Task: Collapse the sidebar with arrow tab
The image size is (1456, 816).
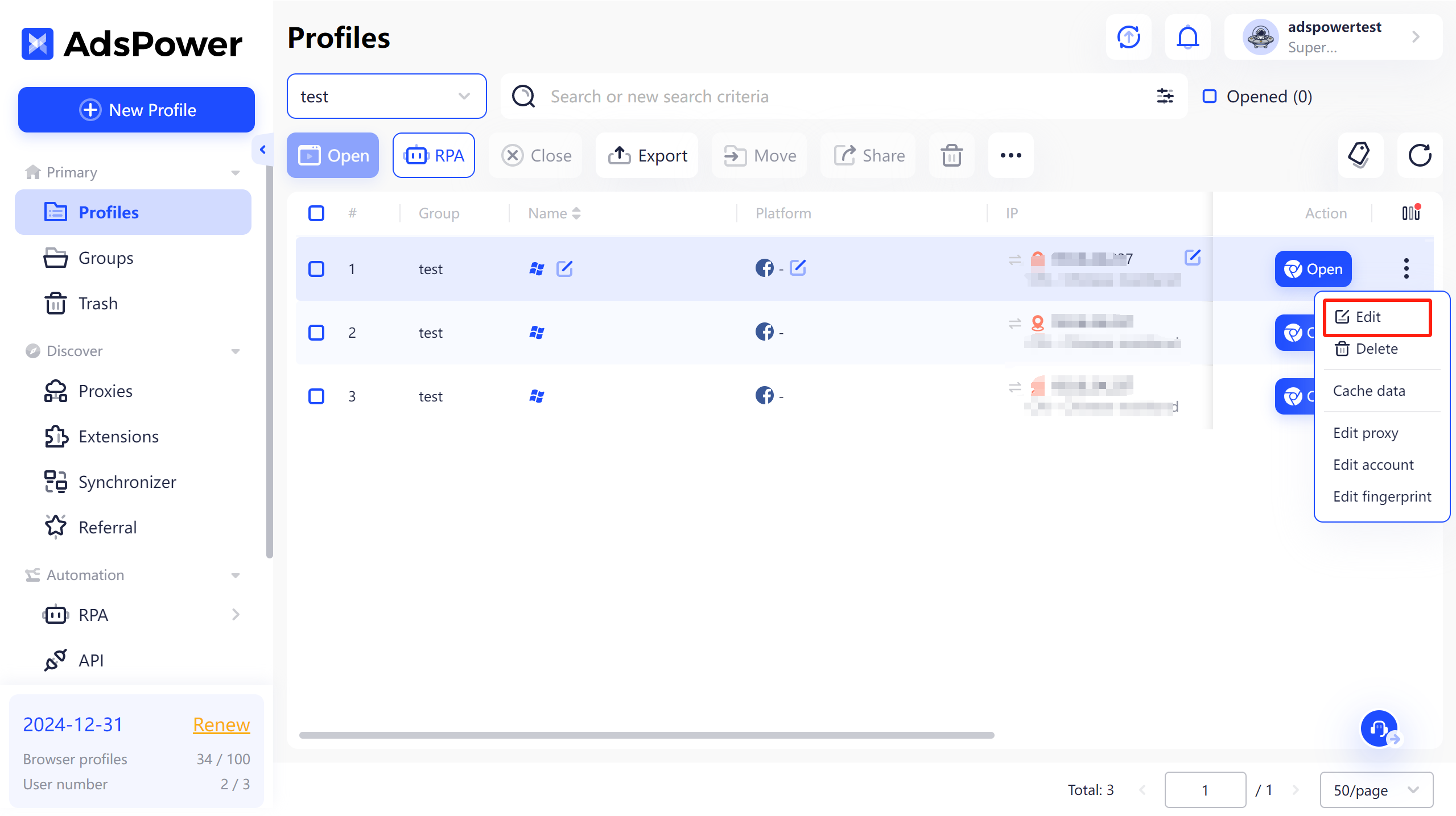Action: [x=262, y=150]
